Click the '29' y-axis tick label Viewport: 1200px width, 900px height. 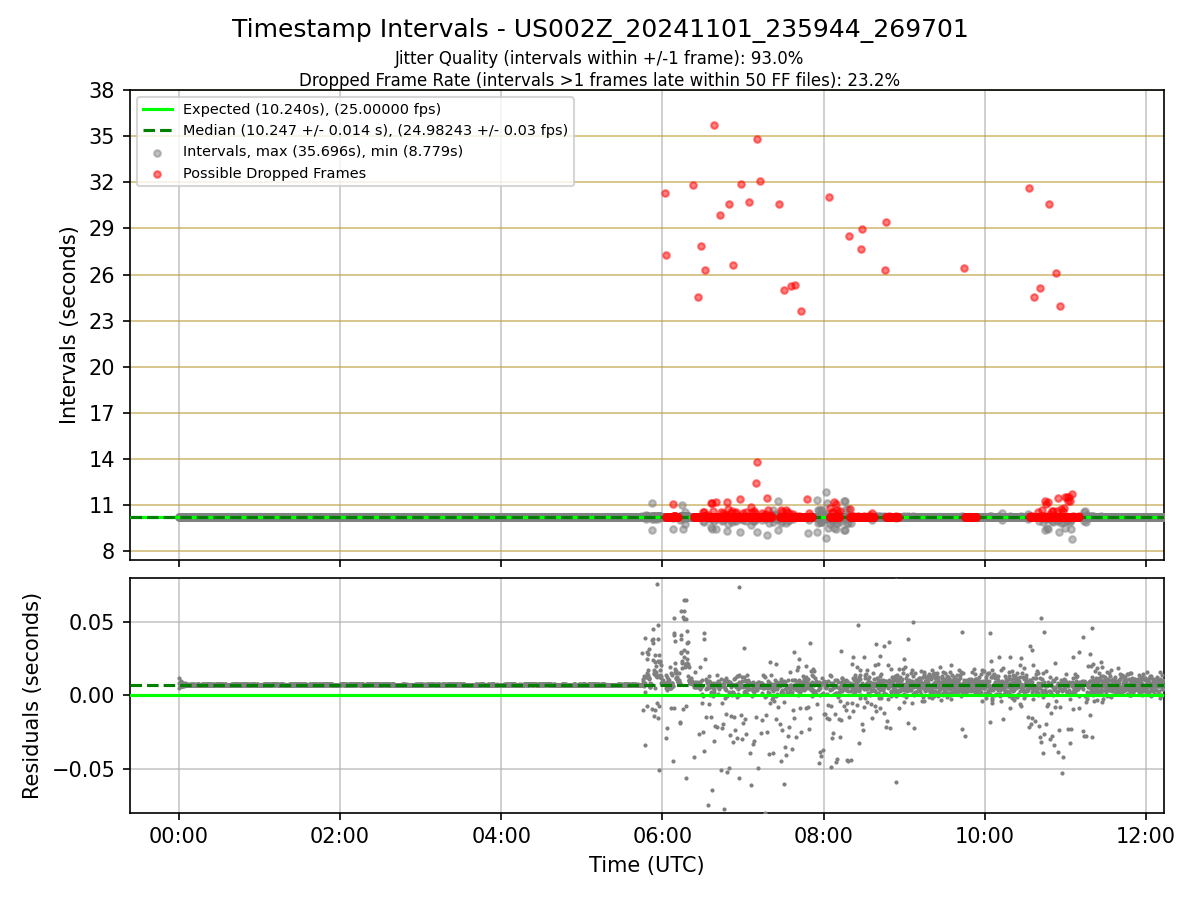pyautogui.click(x=102, y=228)
